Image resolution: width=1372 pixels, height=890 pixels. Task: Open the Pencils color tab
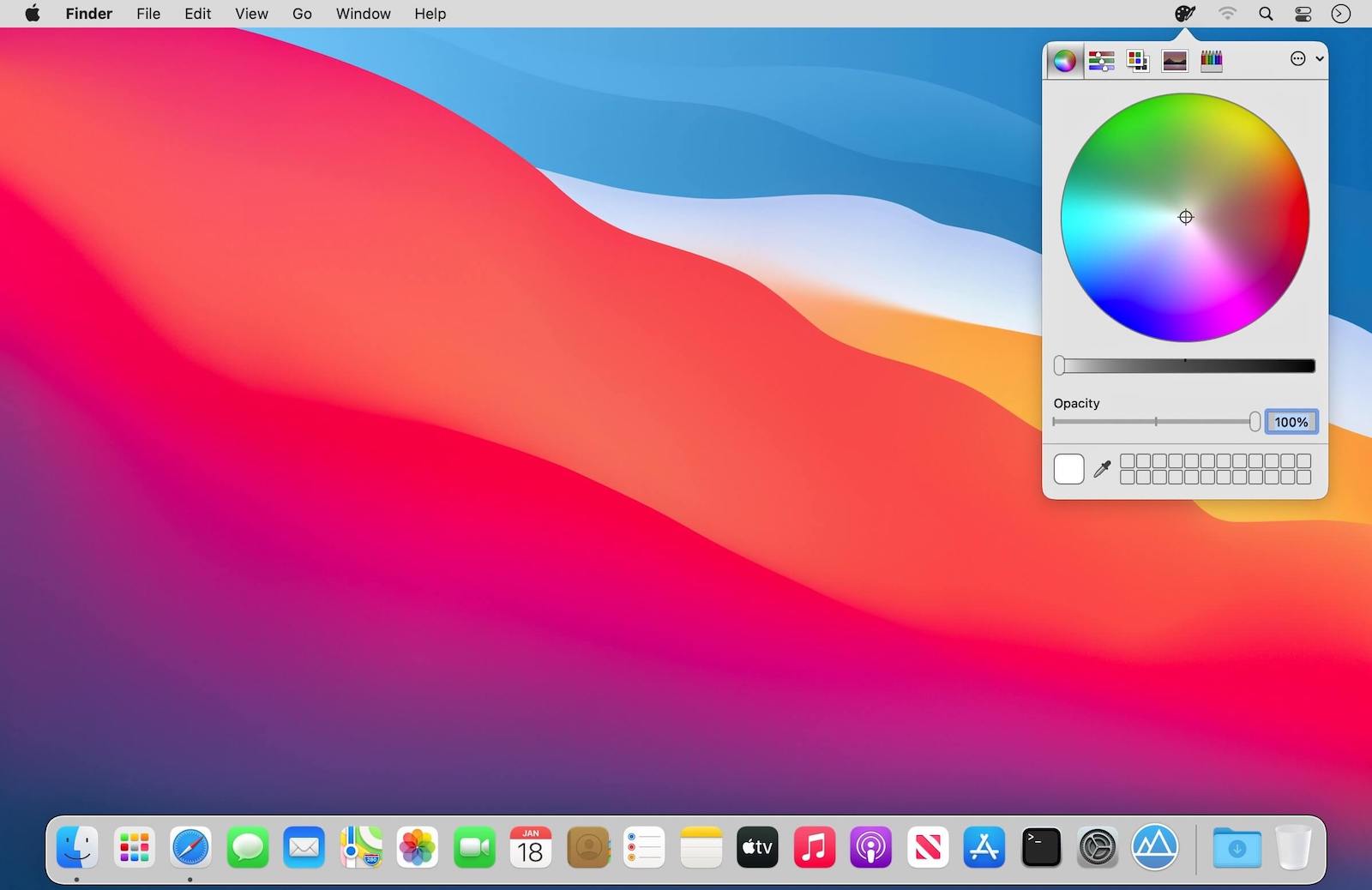click(1212, 61)
